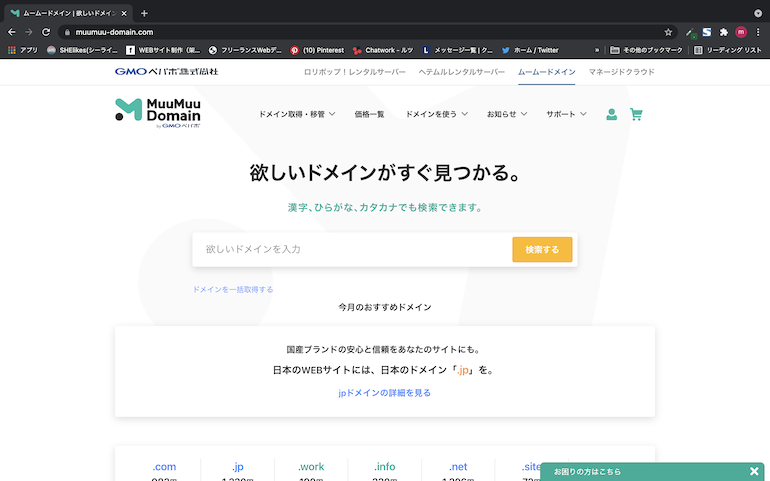The height and width of the screenshot is (481, 770).
Task: Open the user account icon on the site
Action: (611, 114)
